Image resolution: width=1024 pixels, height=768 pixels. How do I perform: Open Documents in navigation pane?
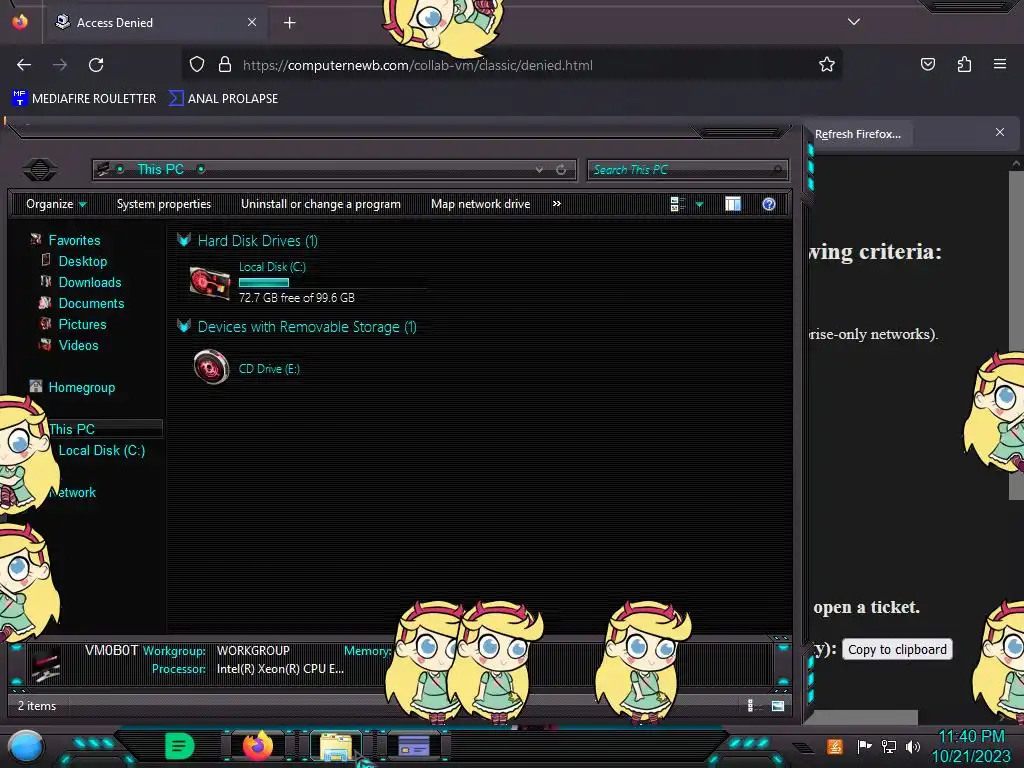pos(91,303)
